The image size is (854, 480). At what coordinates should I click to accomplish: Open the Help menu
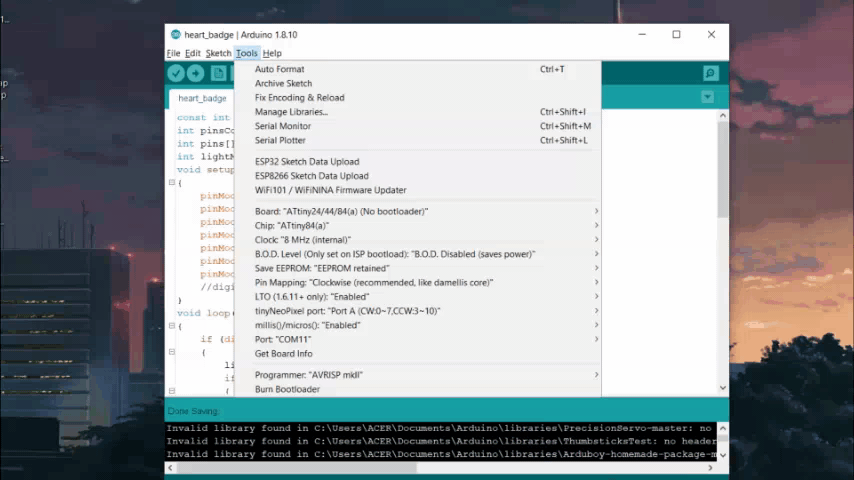[272, 53]
